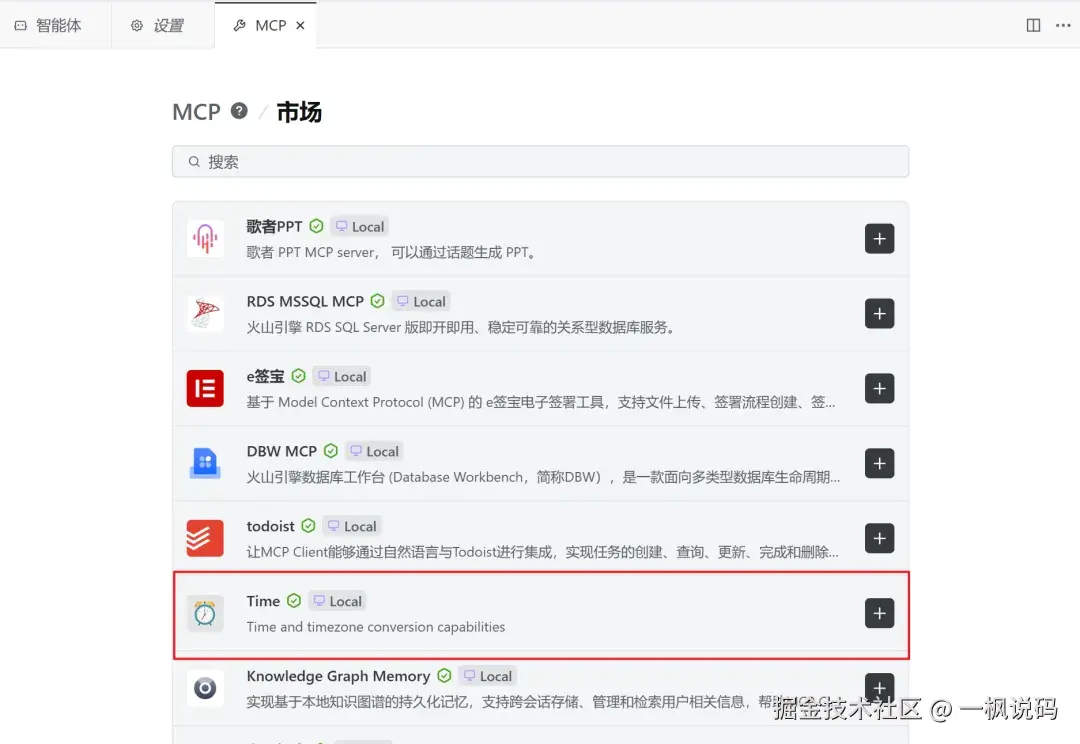1080x744 pixels.
Task: Close the MCP tab
Action: click(x=300, y=25)
